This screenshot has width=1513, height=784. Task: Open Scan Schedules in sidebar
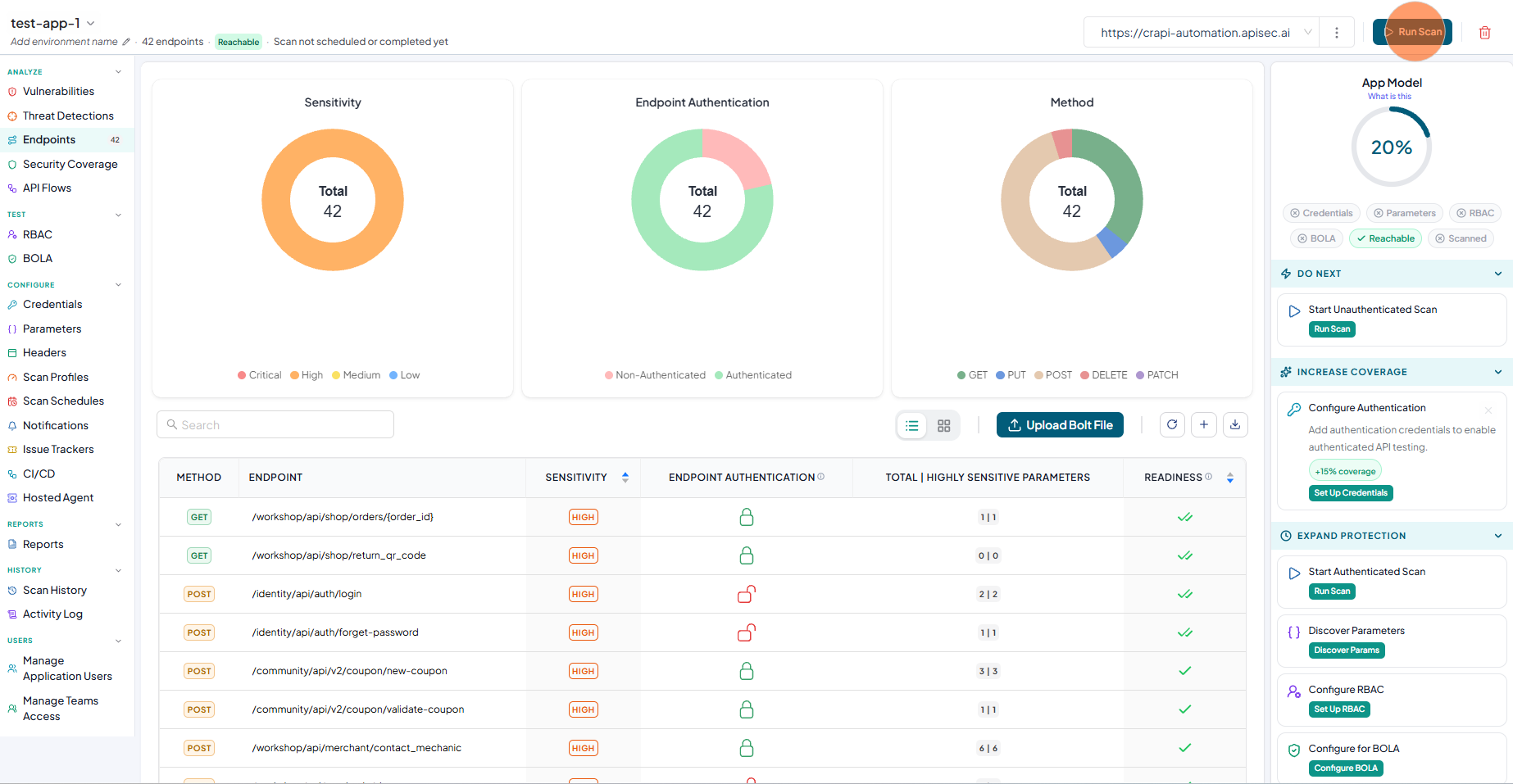pyautogui.click(x=63, y=401)
